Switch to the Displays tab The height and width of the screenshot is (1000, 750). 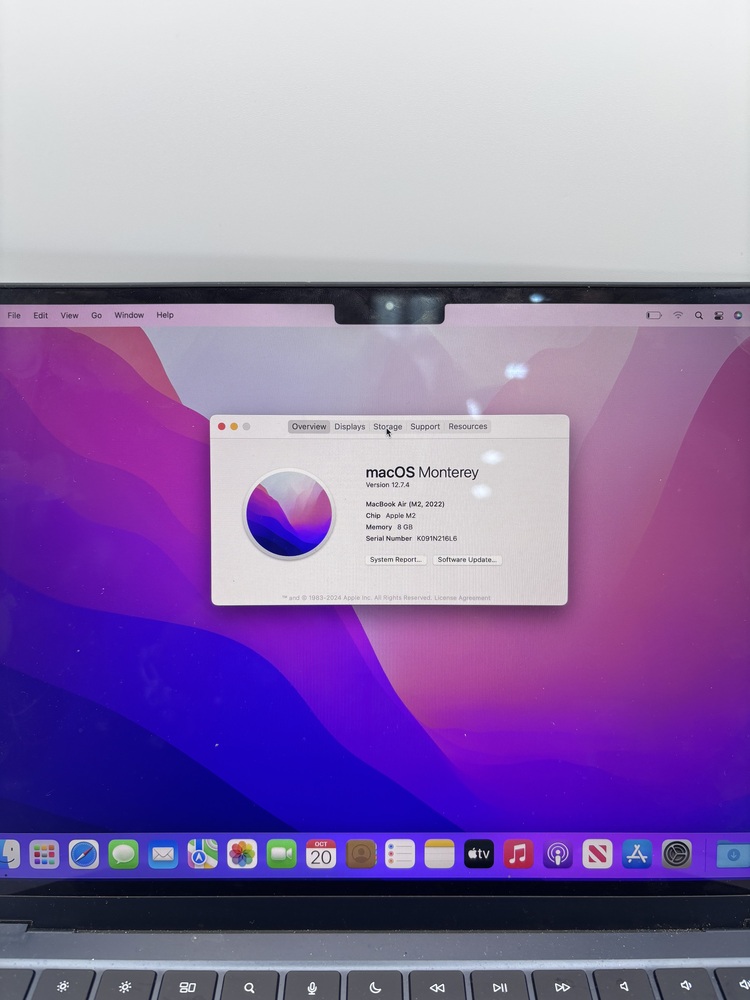(350, 427)
